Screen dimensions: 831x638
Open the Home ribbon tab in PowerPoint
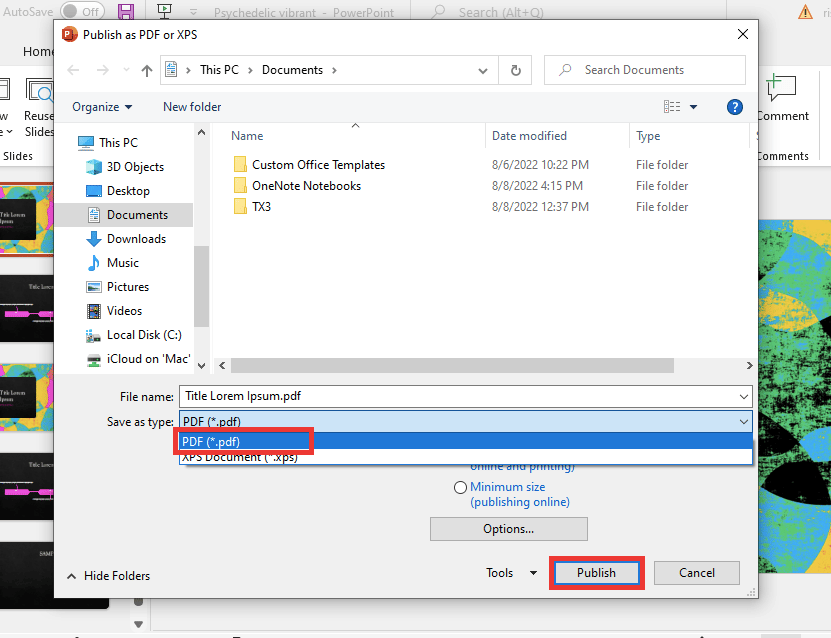click(38, 51)
